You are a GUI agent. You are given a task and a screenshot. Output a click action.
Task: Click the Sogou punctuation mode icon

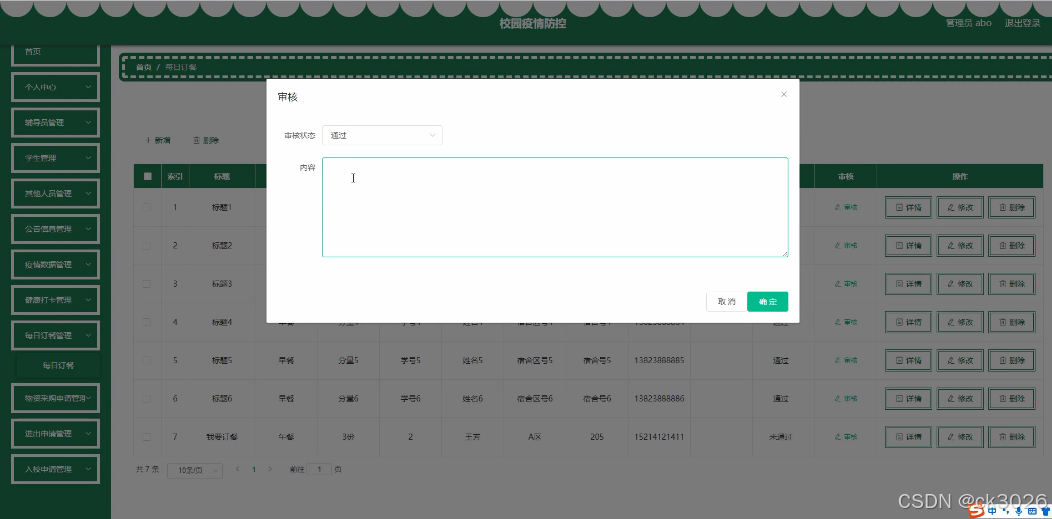coord(1006,511)
